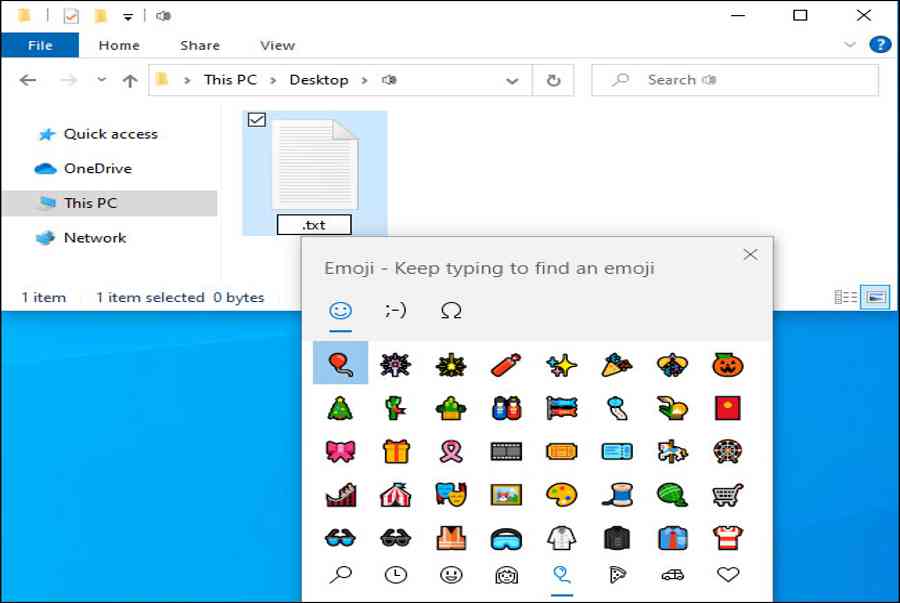Image resolution: width=900 pixels, height=603 pixels.
Task: Open the Quick Access Toolbar customize dropdown
Action: pos(128,17)
